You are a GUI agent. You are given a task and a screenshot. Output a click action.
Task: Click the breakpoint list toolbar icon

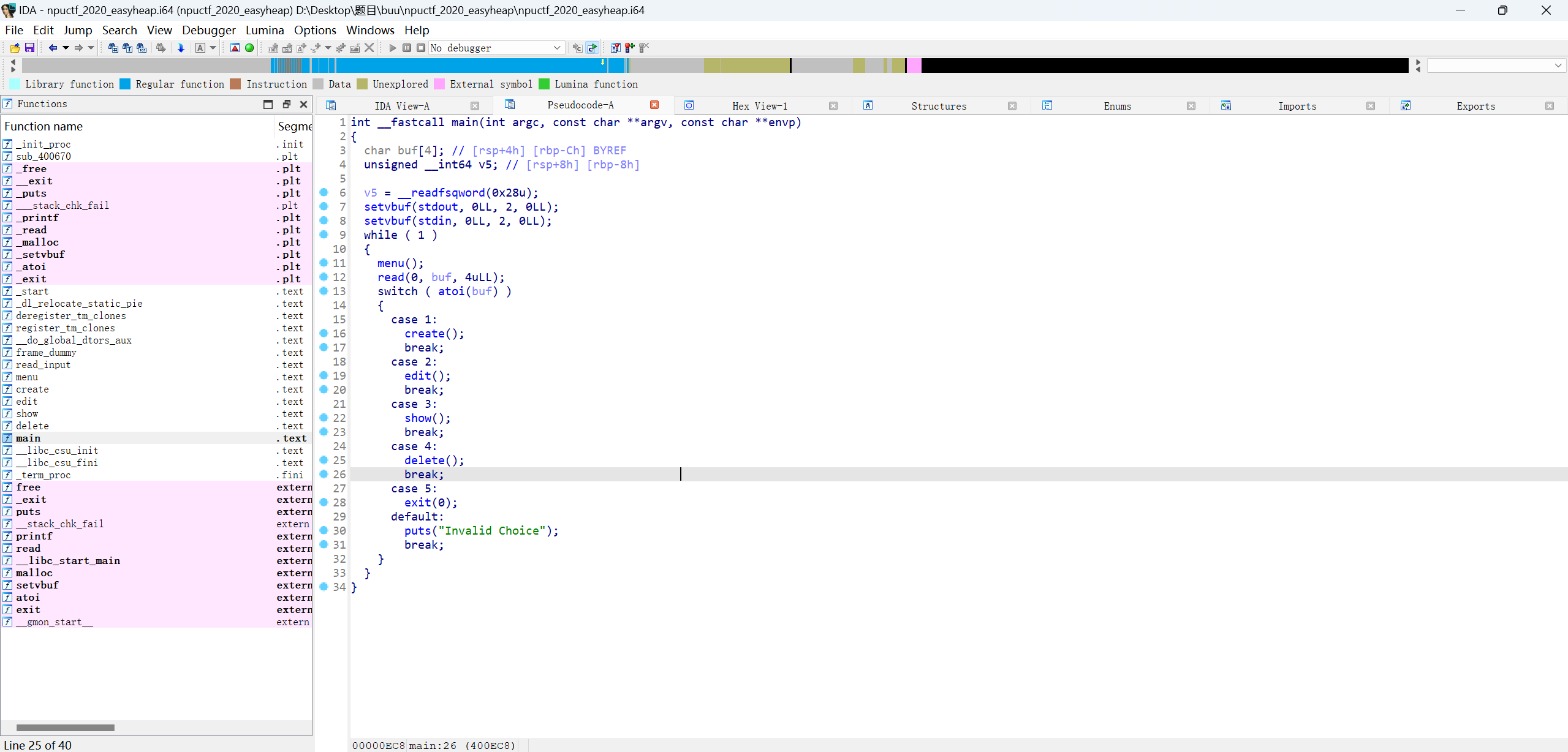[x=615, y=48]
